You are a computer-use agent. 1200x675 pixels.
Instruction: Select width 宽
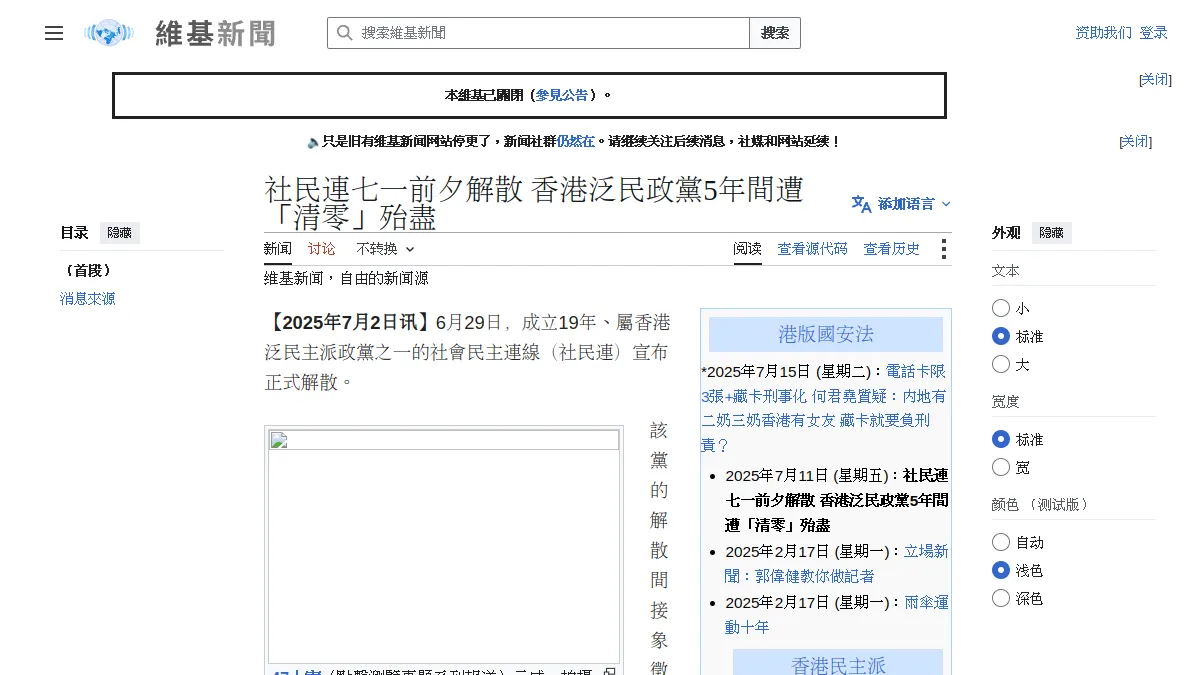[x=1001, y=467]
